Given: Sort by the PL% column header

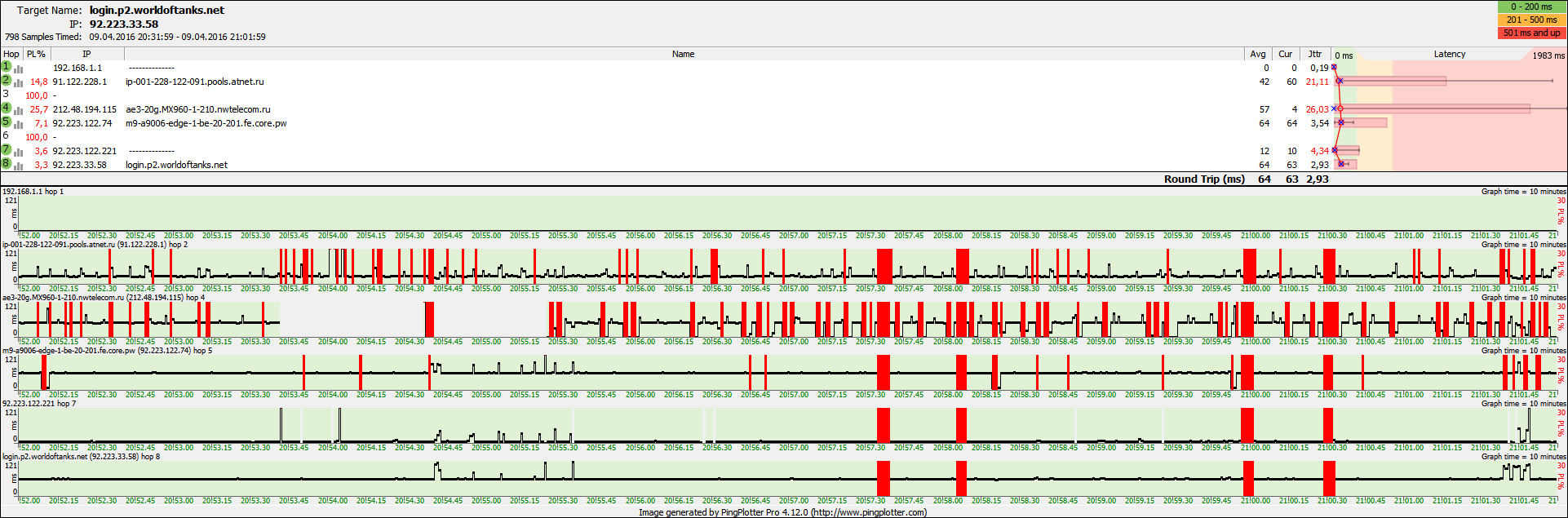Looking at the screenshot, I should click(36, 54).
